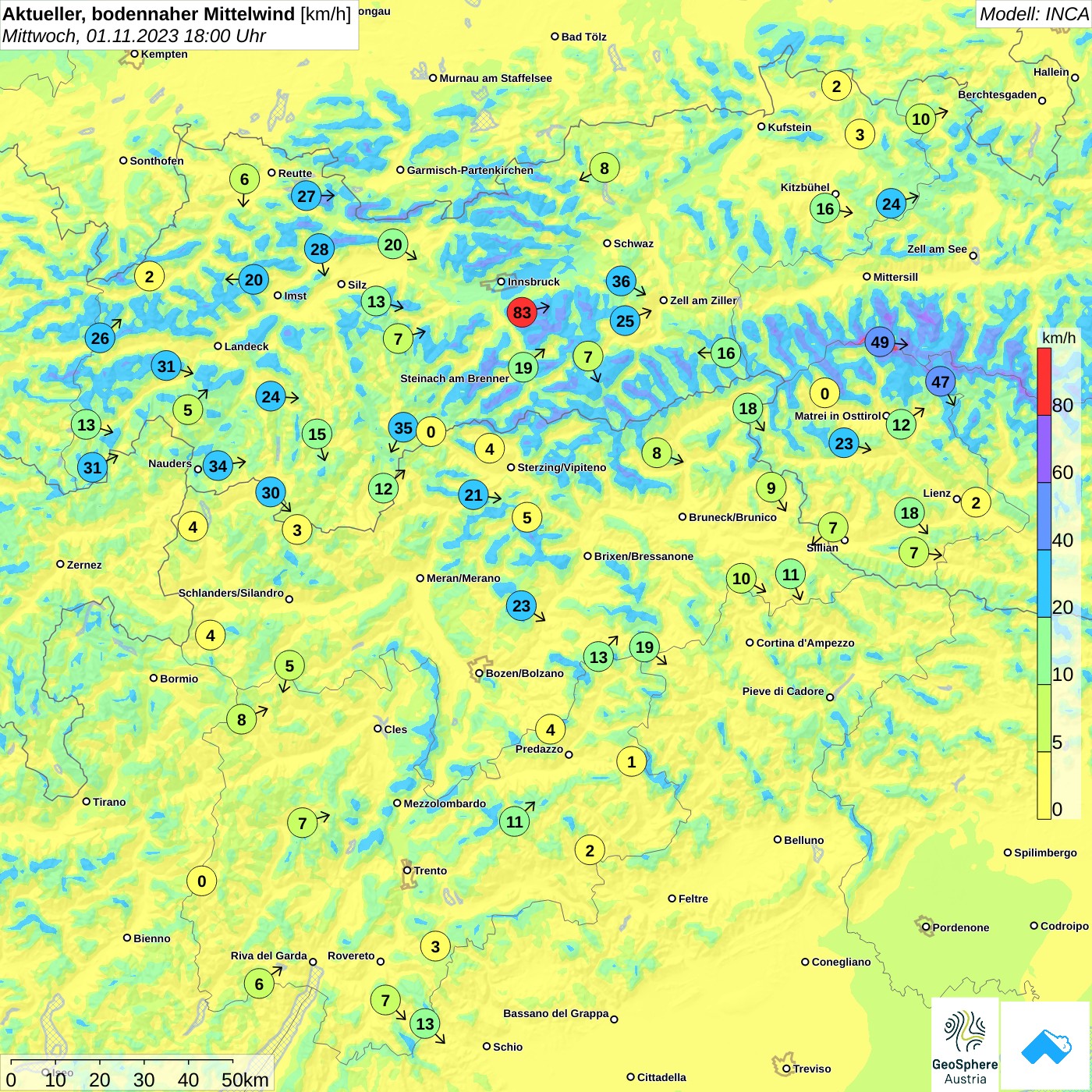Click the 9 km/h marker near Bruneck
Screen dimensions: 1092x1092
771,487
